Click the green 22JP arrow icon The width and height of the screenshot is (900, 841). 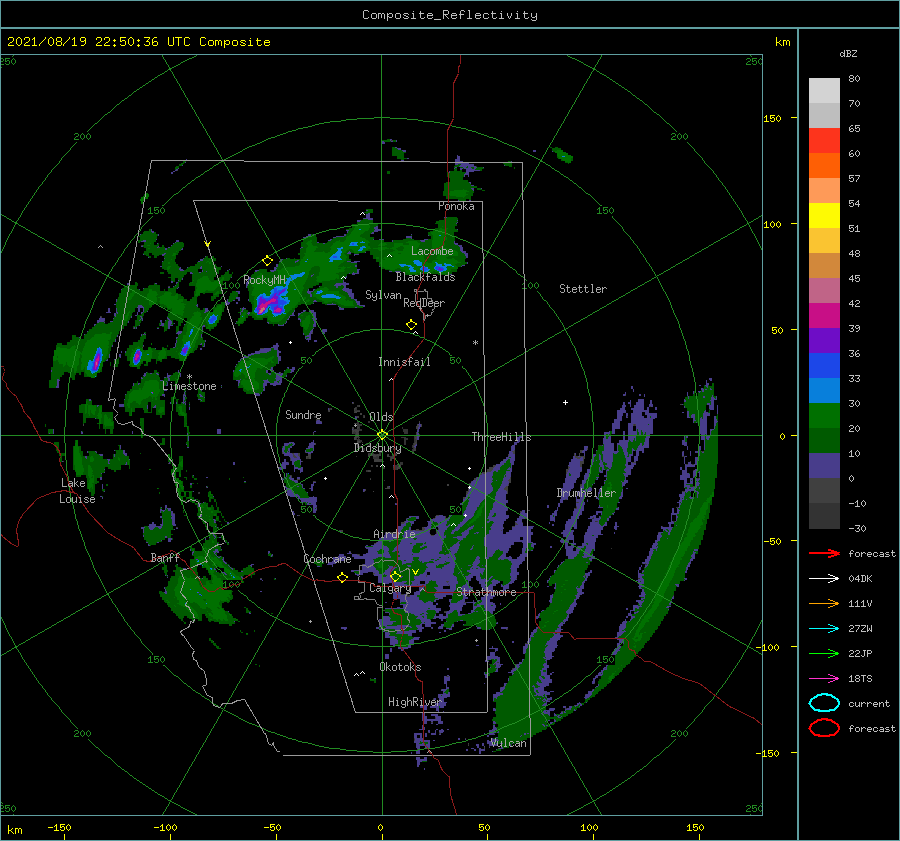pyautogui.click(x=824, y=653)
